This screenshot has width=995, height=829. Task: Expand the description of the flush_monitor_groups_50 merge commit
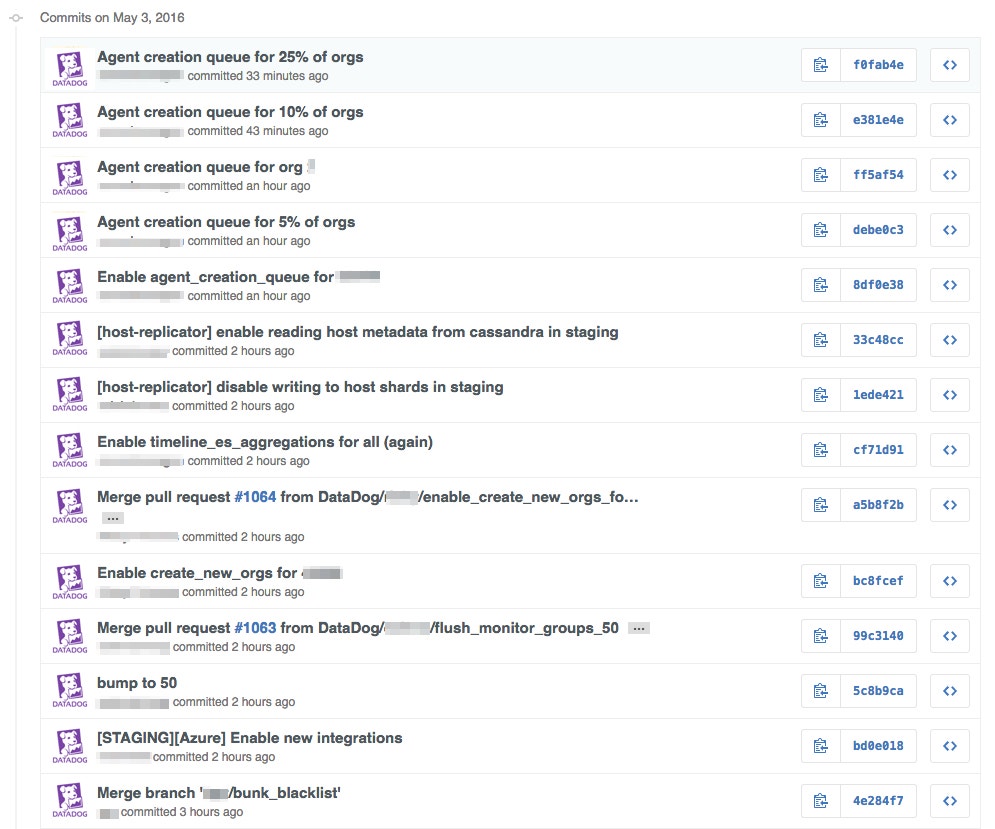pos(639,627)
